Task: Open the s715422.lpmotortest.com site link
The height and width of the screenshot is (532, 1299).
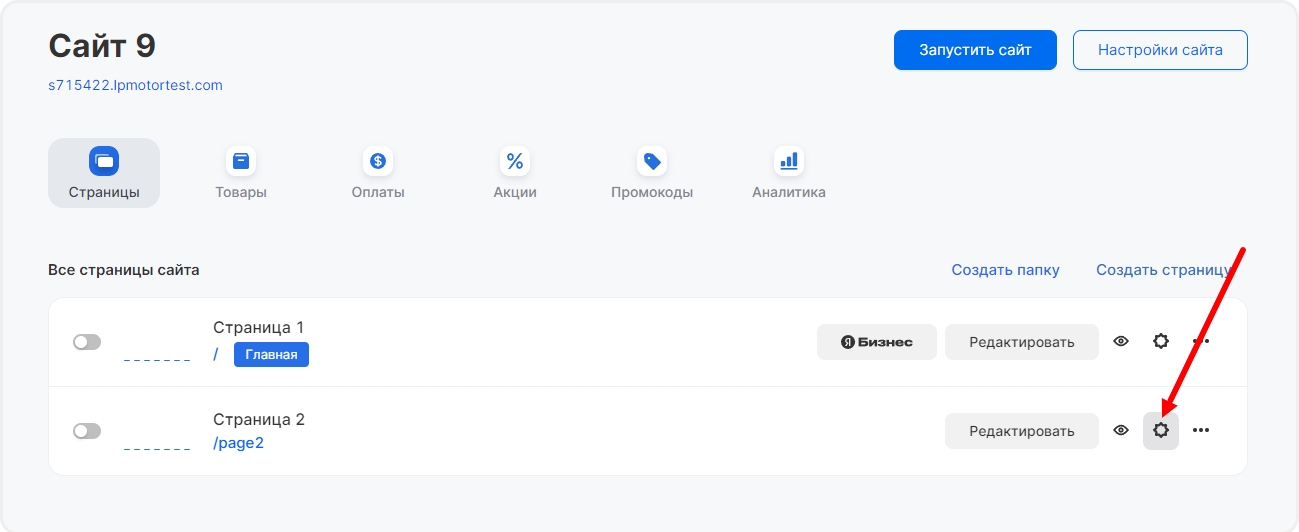Action: point(135,86)
